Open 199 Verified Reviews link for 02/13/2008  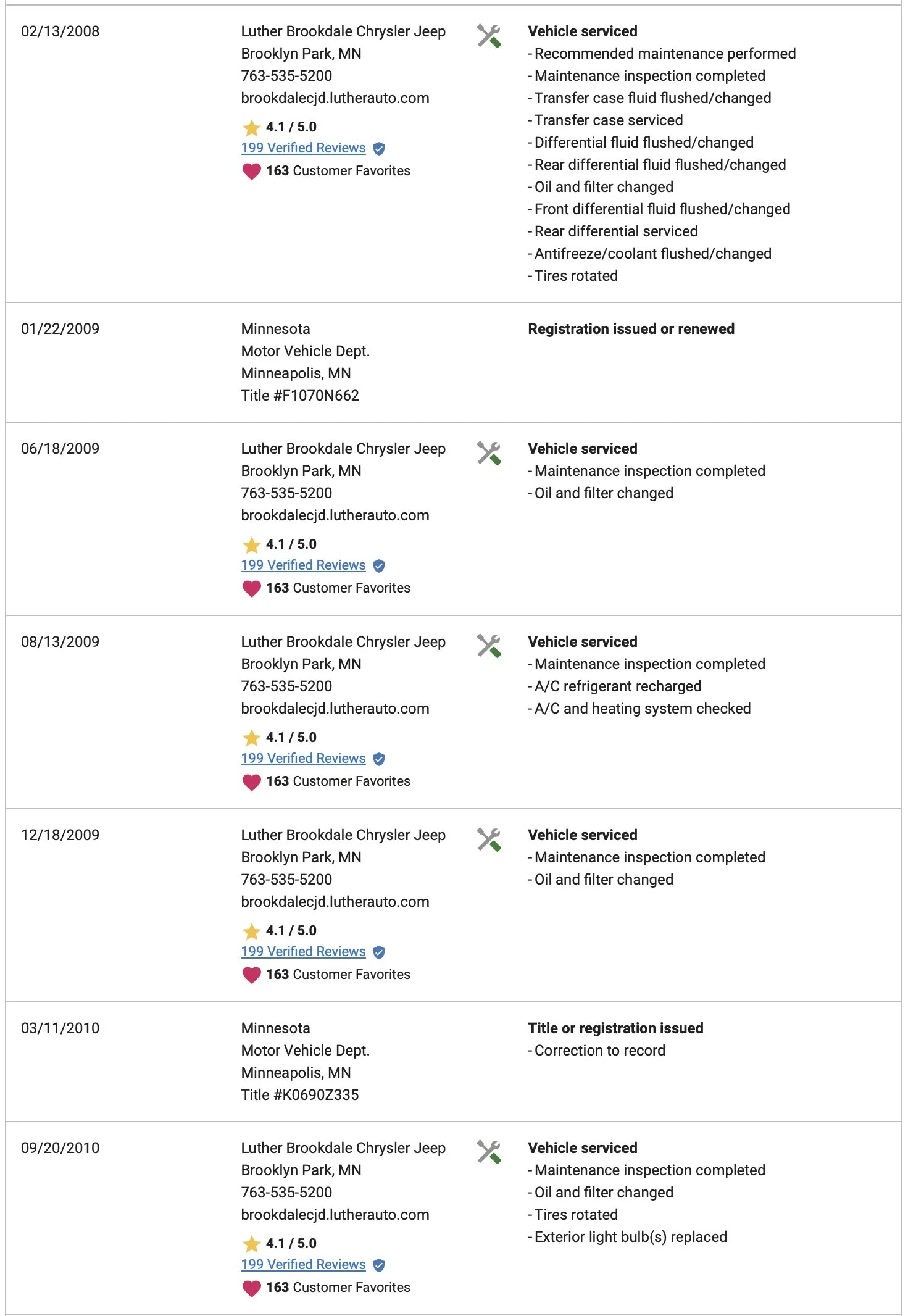[303, 148]
